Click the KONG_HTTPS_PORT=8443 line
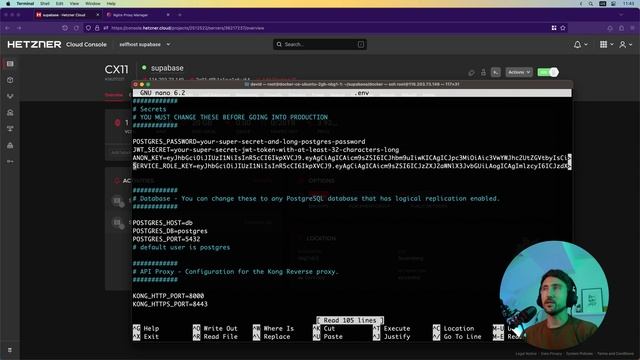The image size is (640, 360). 170,304
